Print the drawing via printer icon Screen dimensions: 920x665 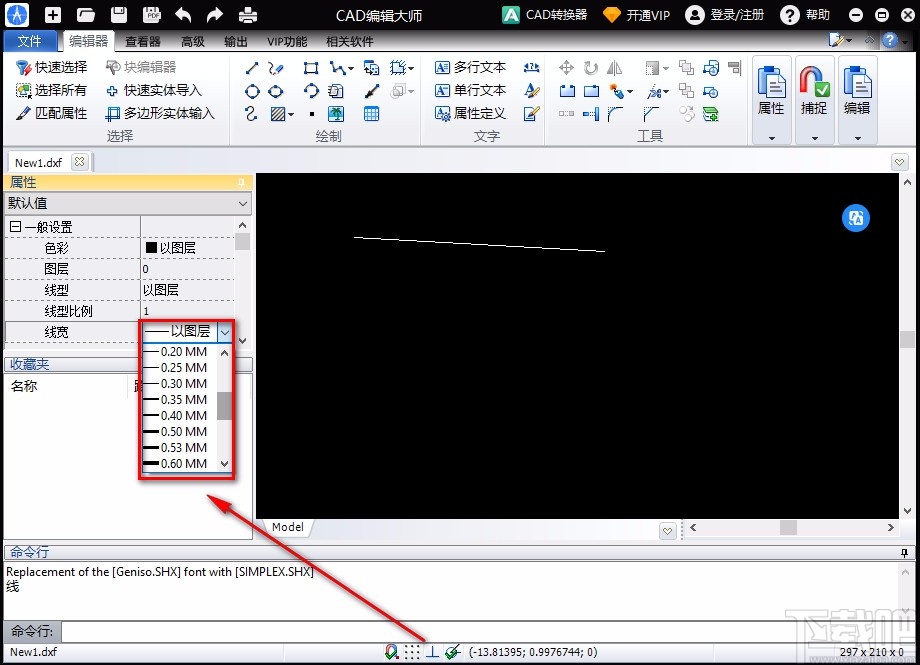[248, 15]
